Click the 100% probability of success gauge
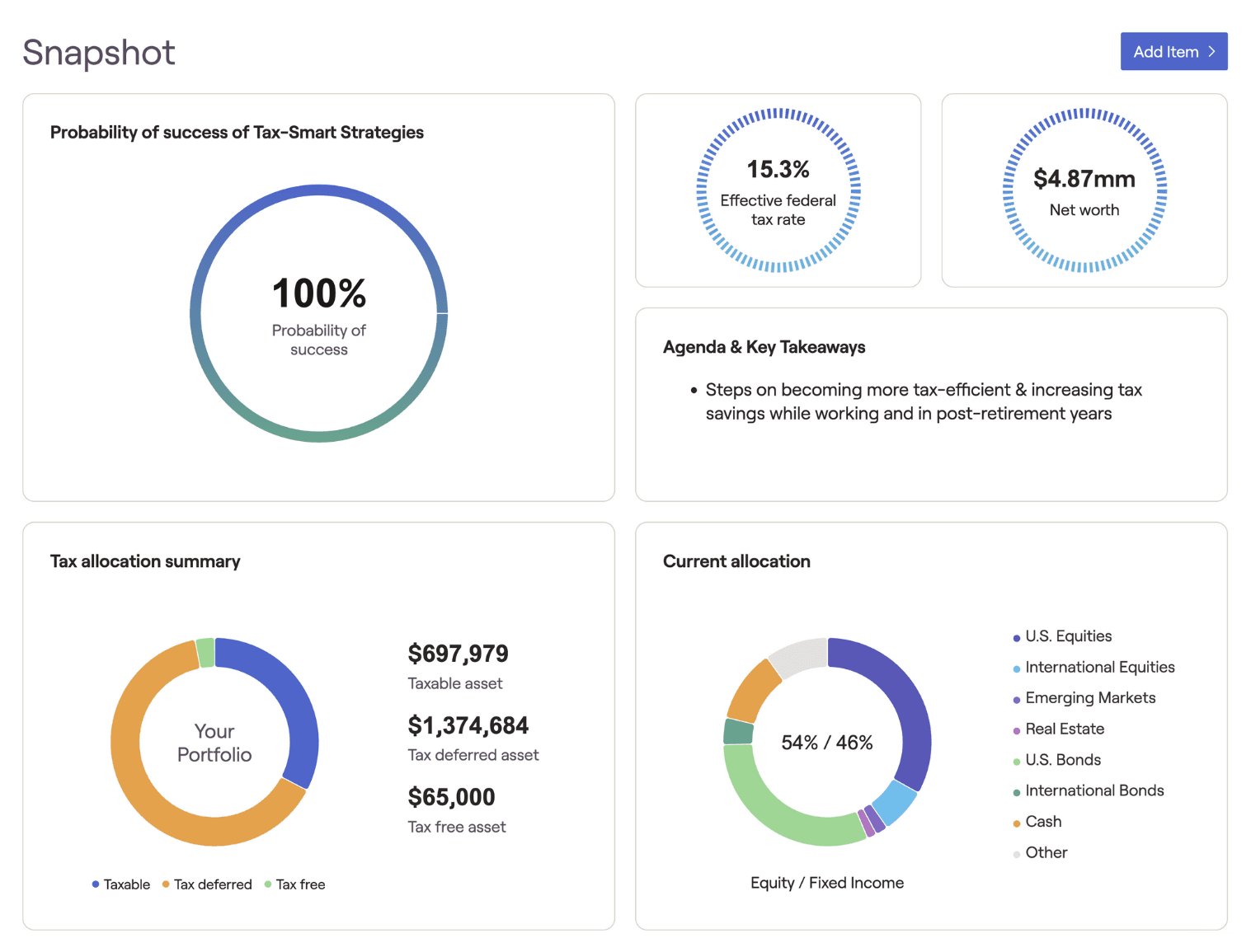 coord(319,314)
